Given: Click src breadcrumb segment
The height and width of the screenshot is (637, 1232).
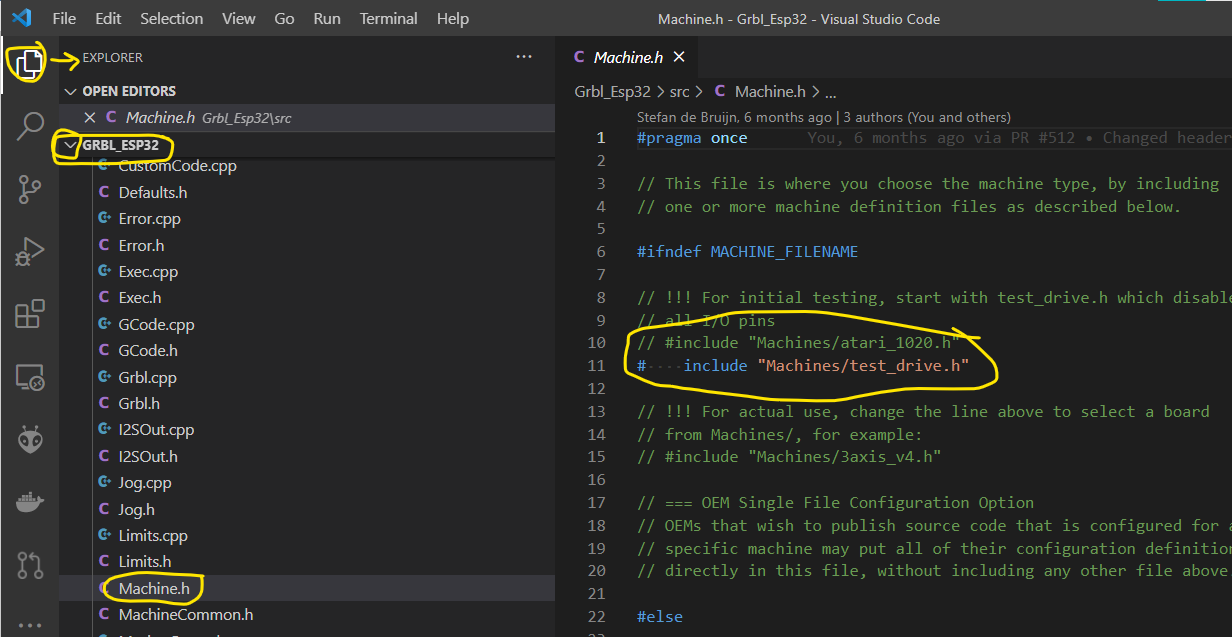Looking at the screenshot, I should point(679,91).
